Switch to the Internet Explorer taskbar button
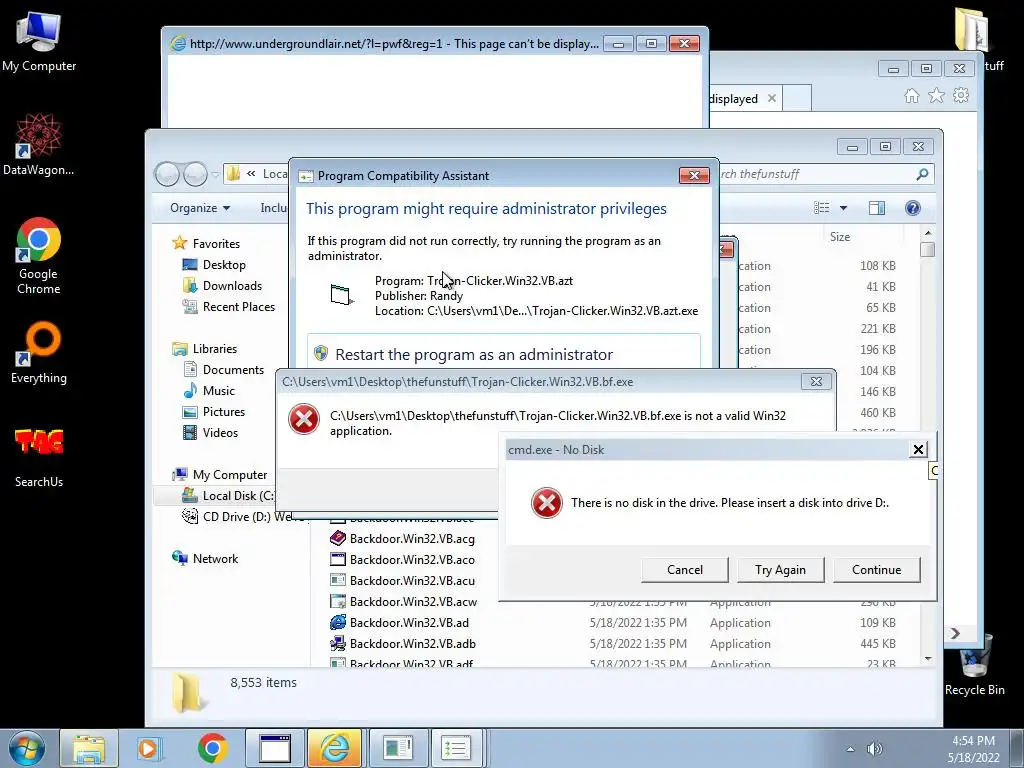 334,748
